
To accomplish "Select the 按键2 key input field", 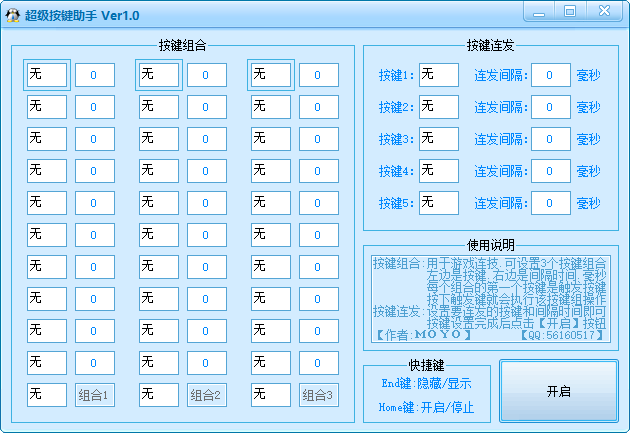I will [x=439, y=107].
